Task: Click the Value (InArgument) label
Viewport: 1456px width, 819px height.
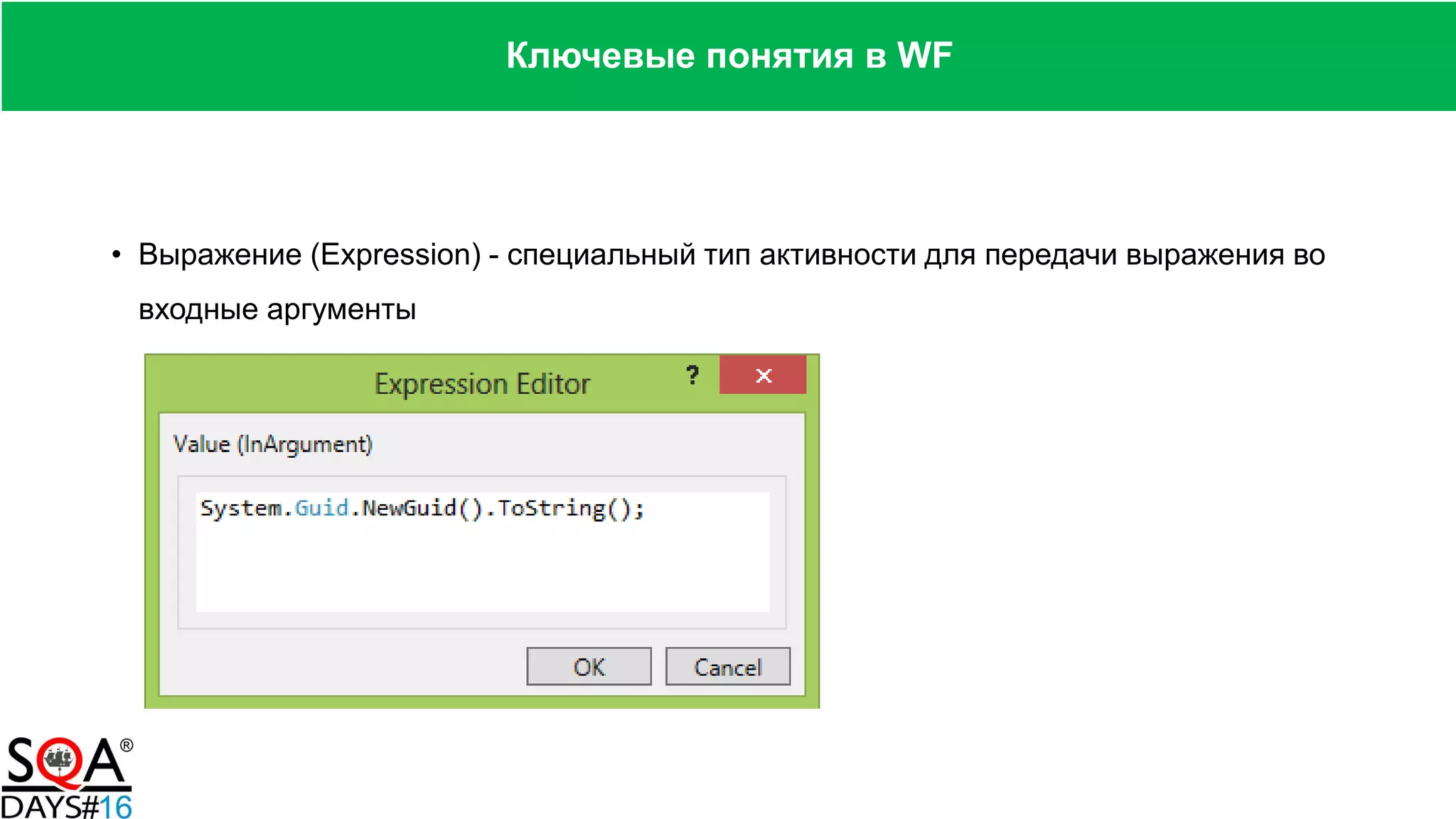Action: pos(273,444)
